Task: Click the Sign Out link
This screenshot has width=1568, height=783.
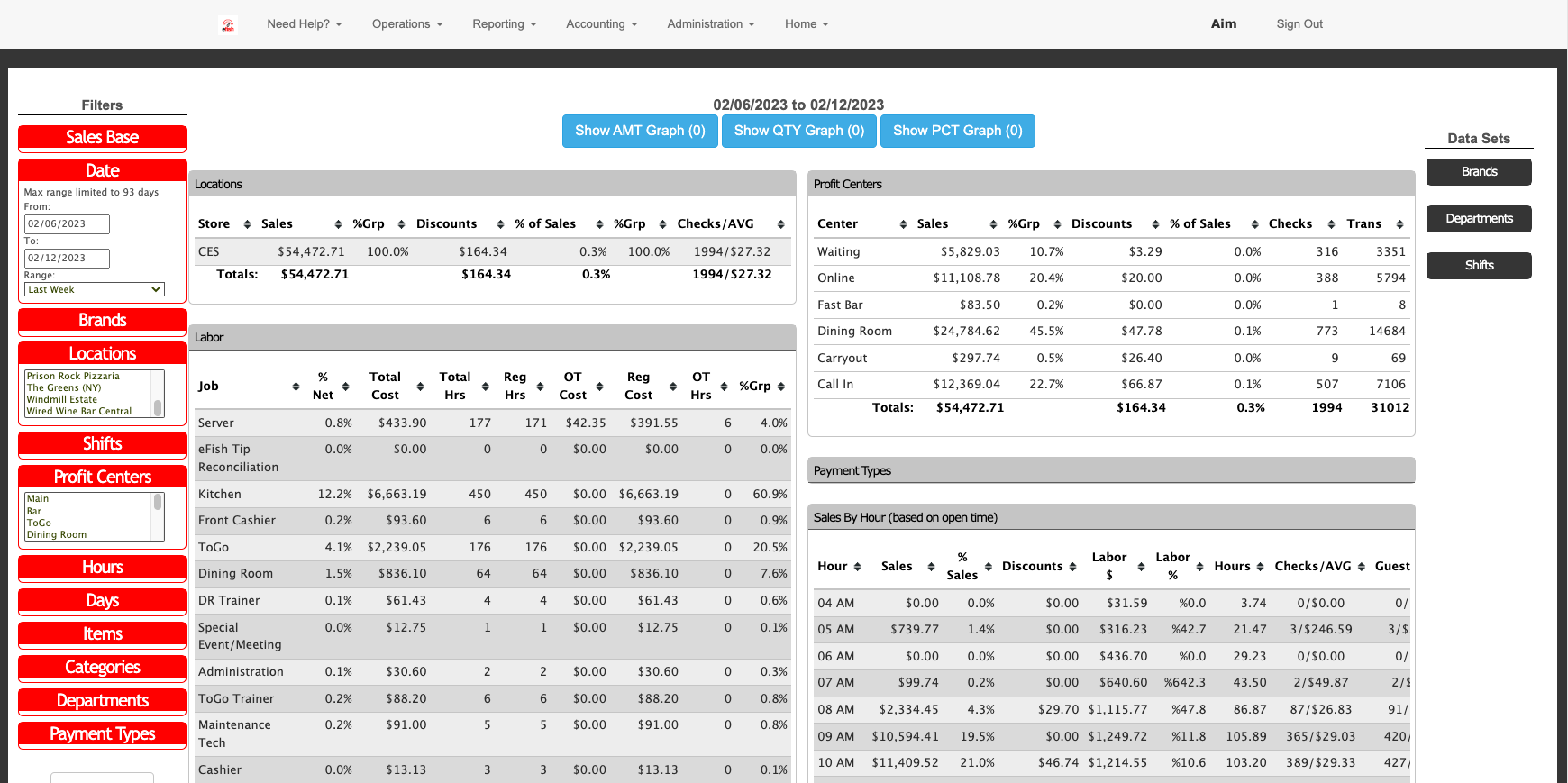Action: coord(1299,24)
